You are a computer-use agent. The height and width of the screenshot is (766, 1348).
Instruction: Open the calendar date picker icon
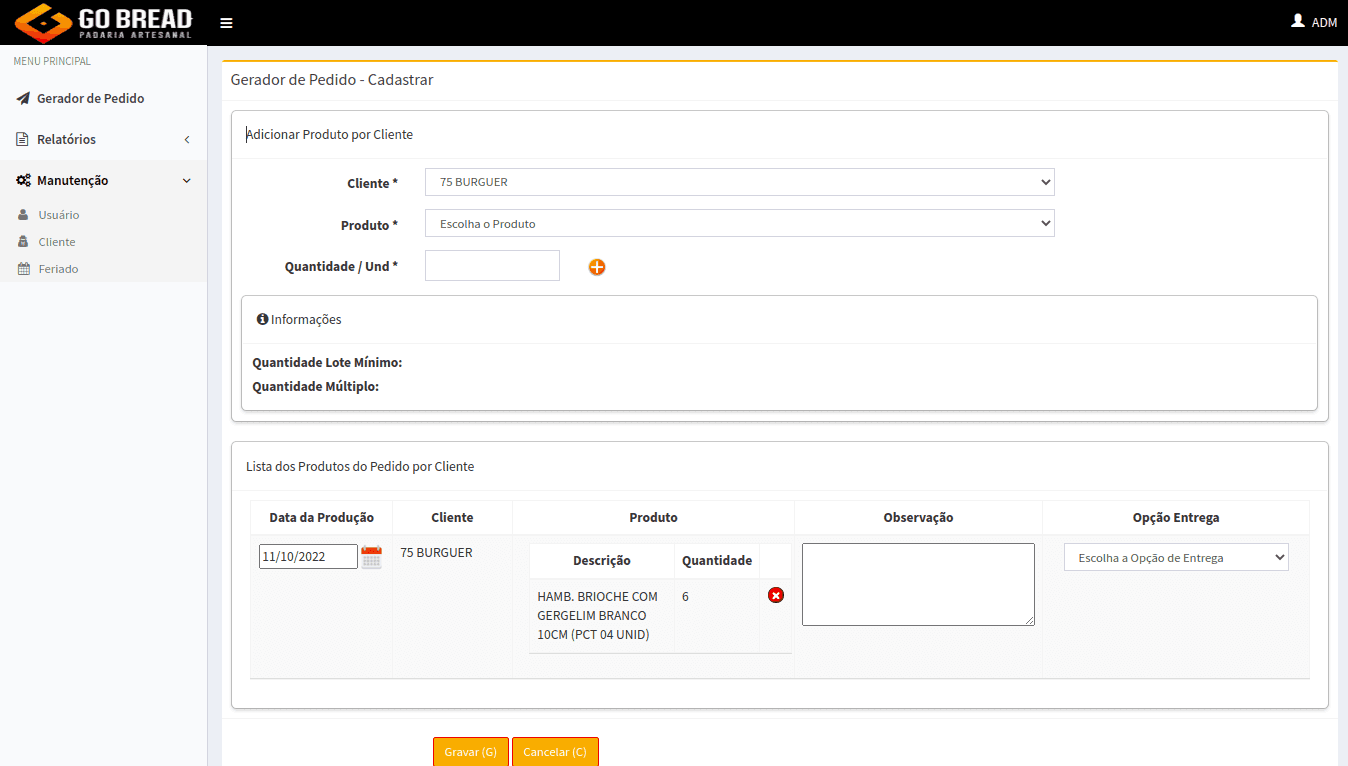click(371, 557)
